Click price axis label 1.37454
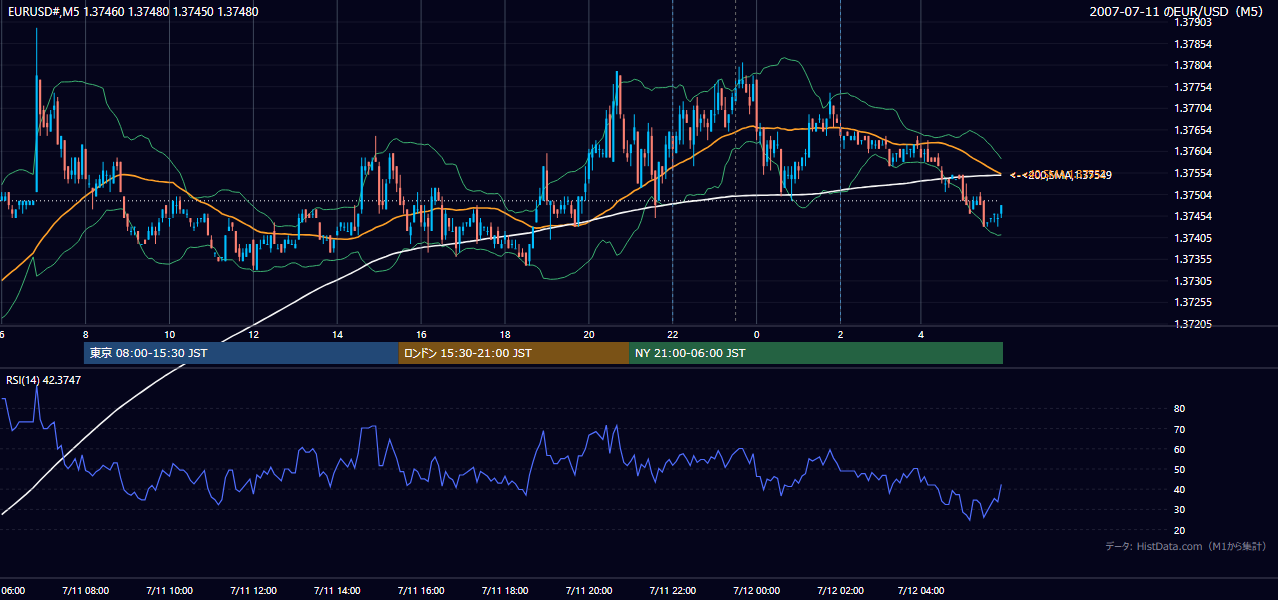 [x=1193, y=216]
